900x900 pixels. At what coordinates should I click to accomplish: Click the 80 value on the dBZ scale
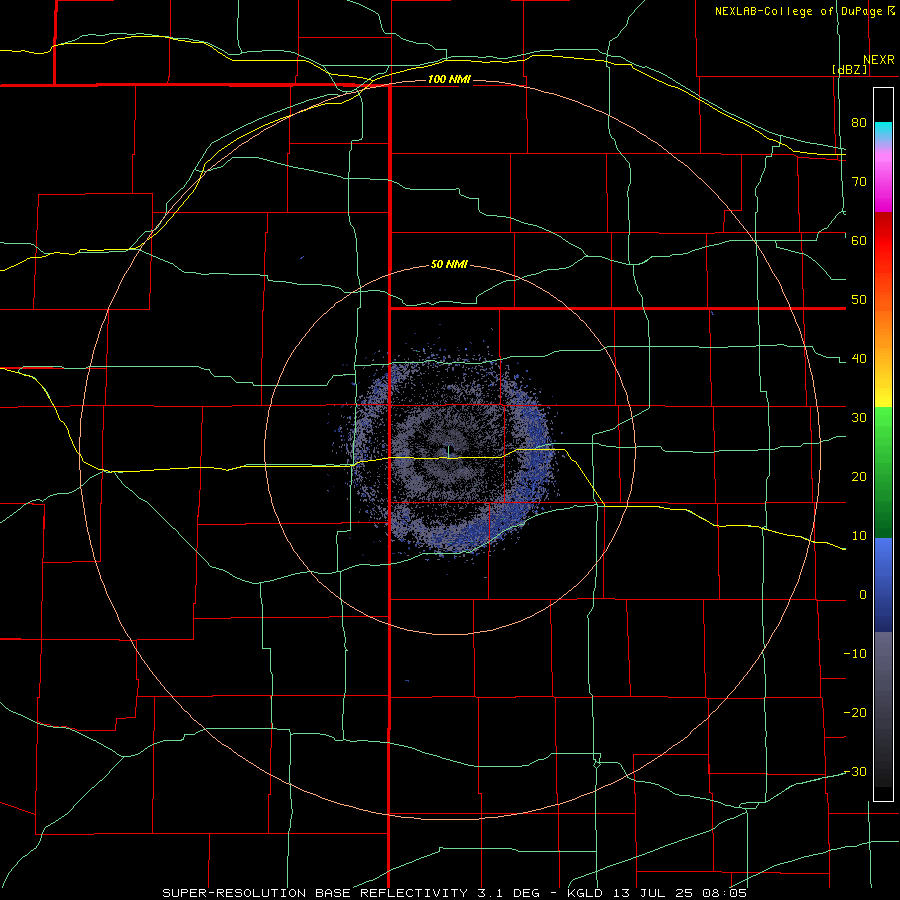pyautogui.click(x=859, y=123)
